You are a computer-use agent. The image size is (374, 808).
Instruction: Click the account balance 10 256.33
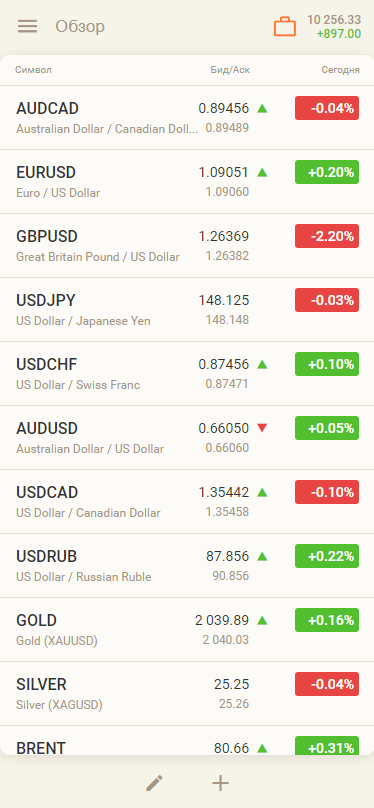pyautogui.click(x=334, y=20)
